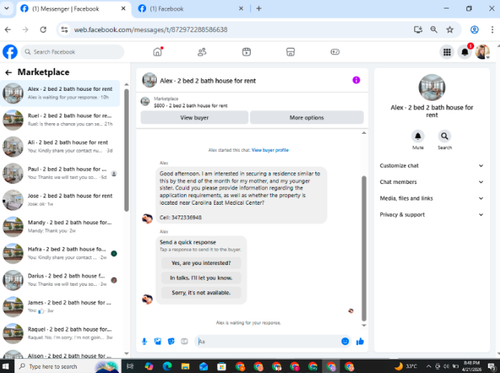Open the account profile picture menu
The image size is (500, 373).
pyautogui.click(x=482, y=52)
